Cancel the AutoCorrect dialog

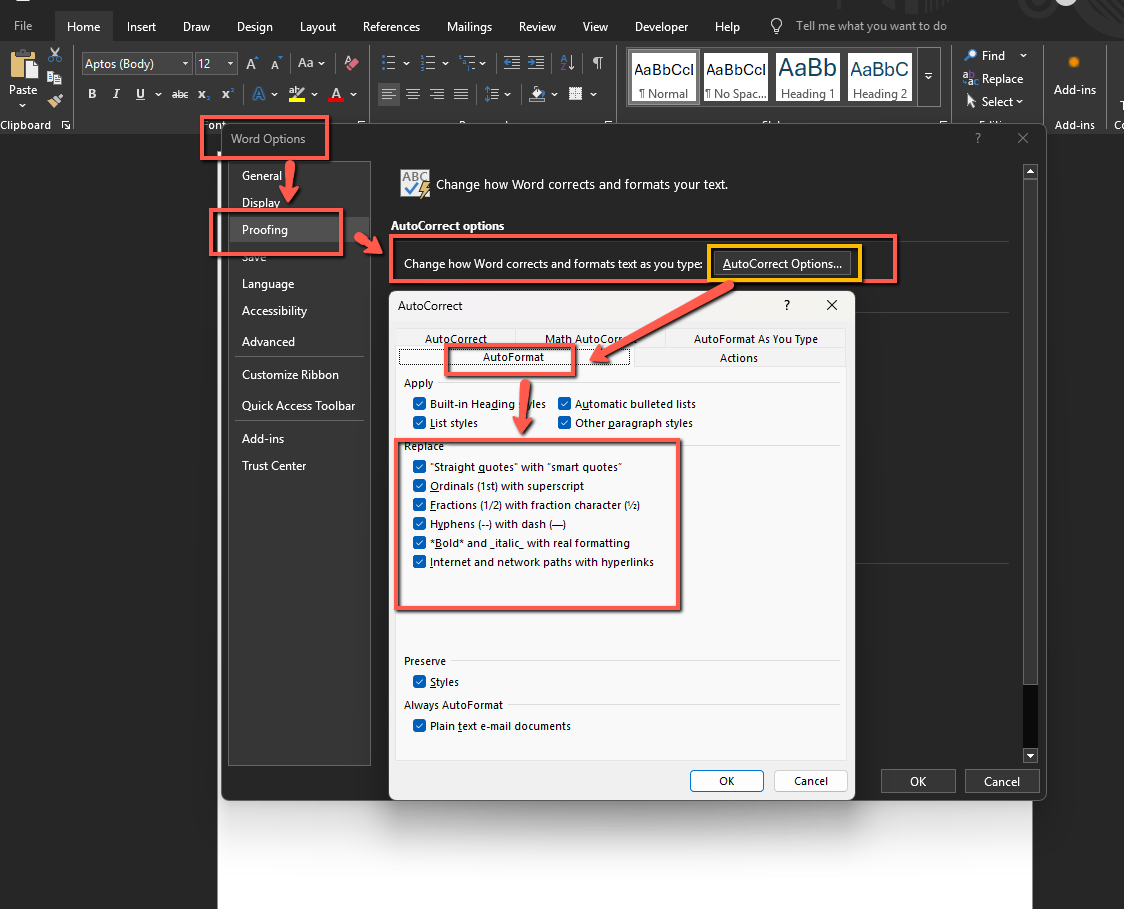[x=811, y=781]
